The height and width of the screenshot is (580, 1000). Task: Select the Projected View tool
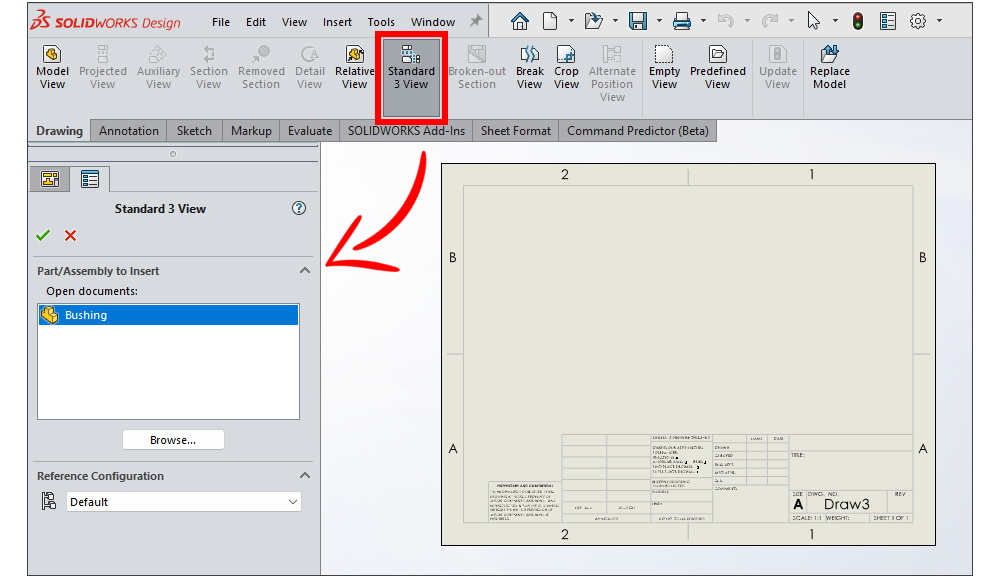(x=103, y=67)
